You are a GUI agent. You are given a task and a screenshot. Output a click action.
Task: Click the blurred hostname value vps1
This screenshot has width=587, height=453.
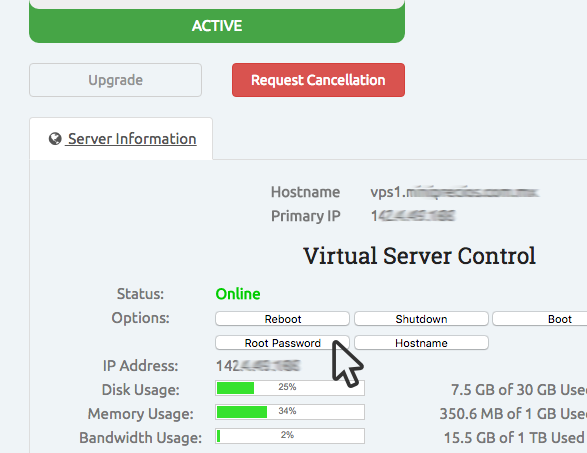tap(454, 192)
